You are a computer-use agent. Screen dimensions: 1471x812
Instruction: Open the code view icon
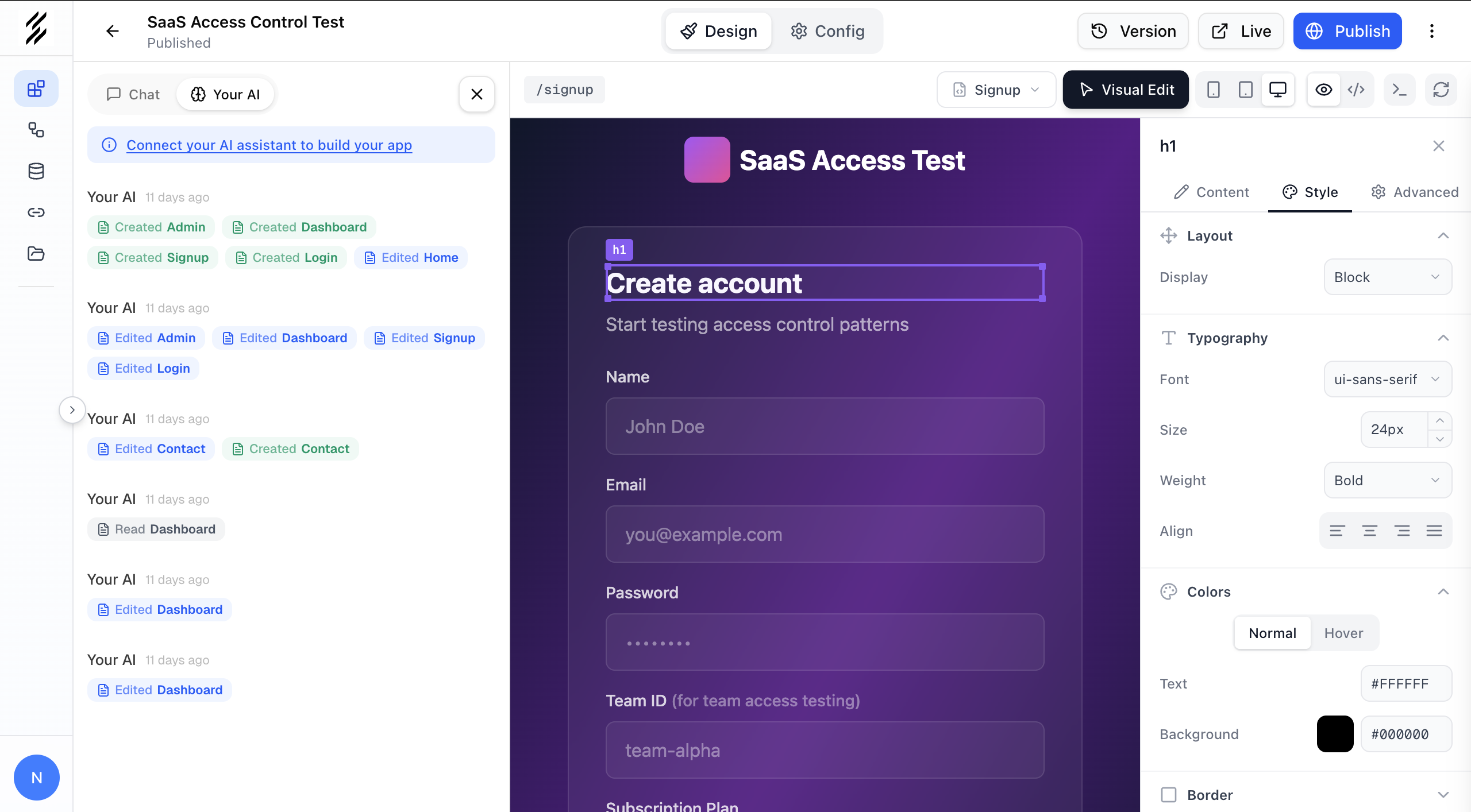coord(1356,90)
